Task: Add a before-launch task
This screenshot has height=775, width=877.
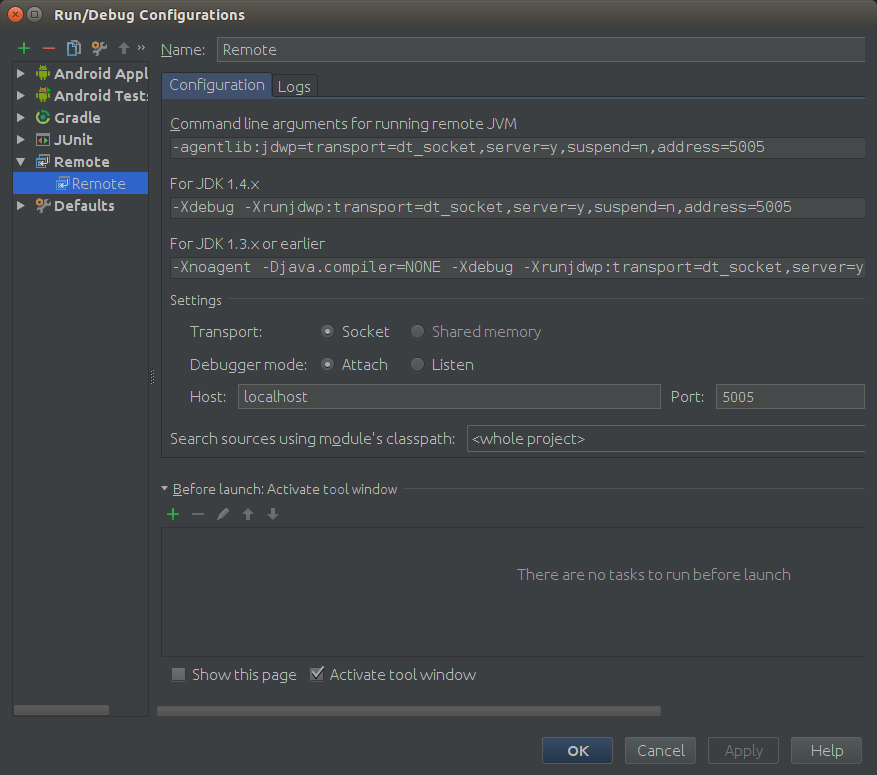Action: [173, 514]
